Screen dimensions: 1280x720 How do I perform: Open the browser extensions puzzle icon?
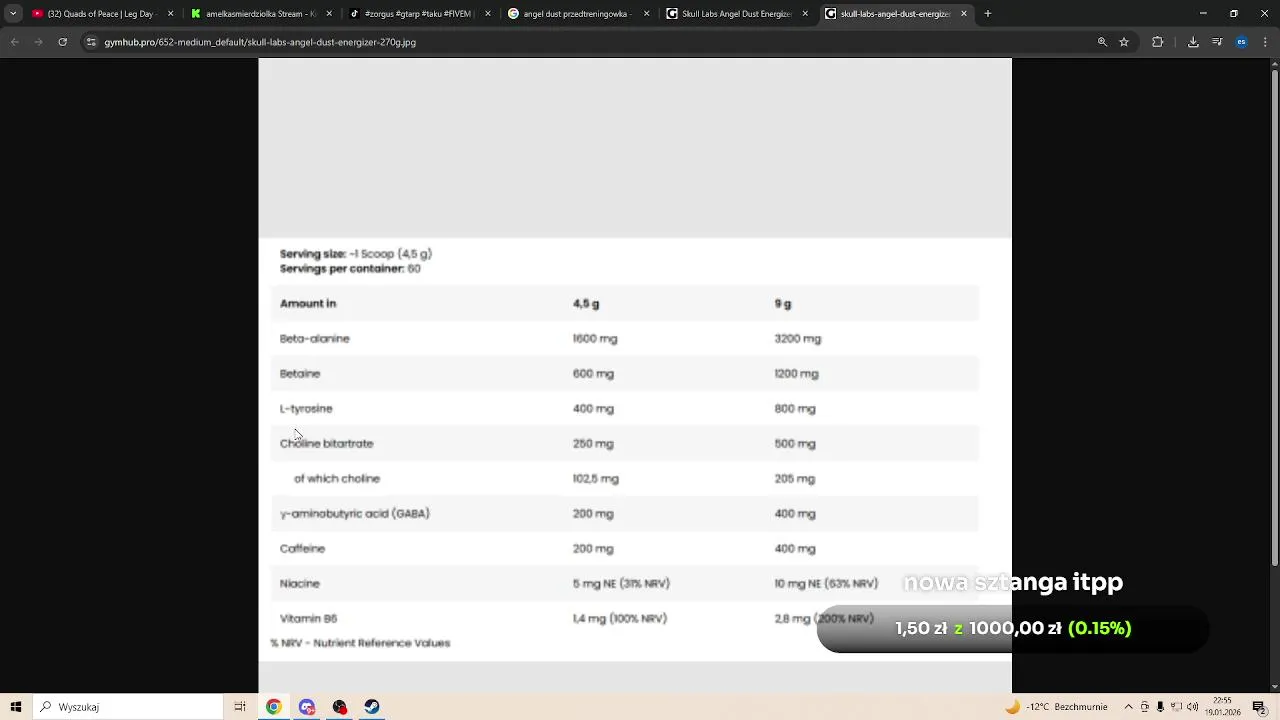pyautogui.click(x=1158, y=42)
